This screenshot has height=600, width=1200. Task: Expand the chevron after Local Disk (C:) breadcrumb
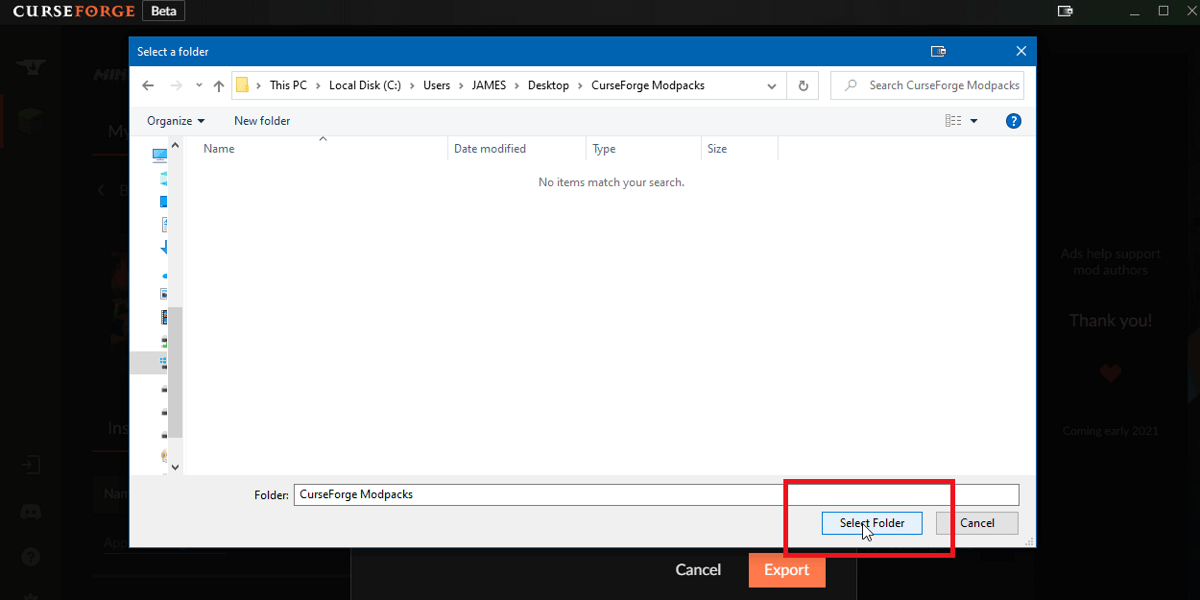click(412, 86)
